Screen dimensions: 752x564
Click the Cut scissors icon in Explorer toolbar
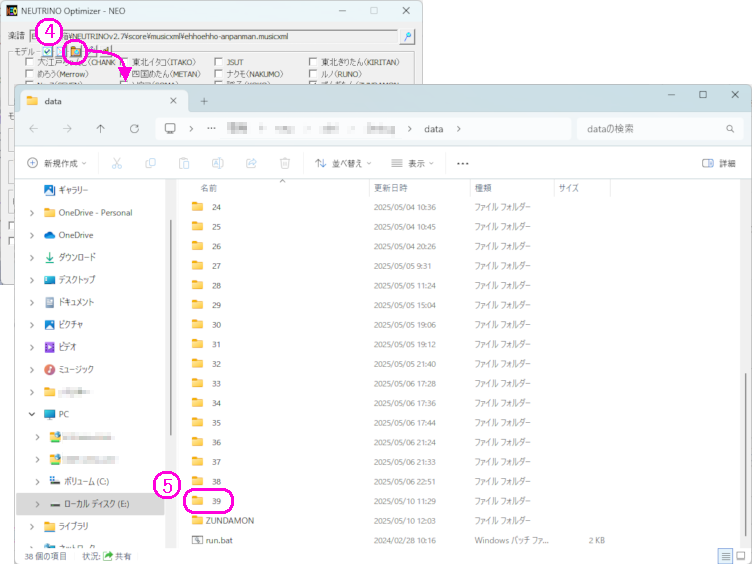pyautogui.click(x=117, y=164)
